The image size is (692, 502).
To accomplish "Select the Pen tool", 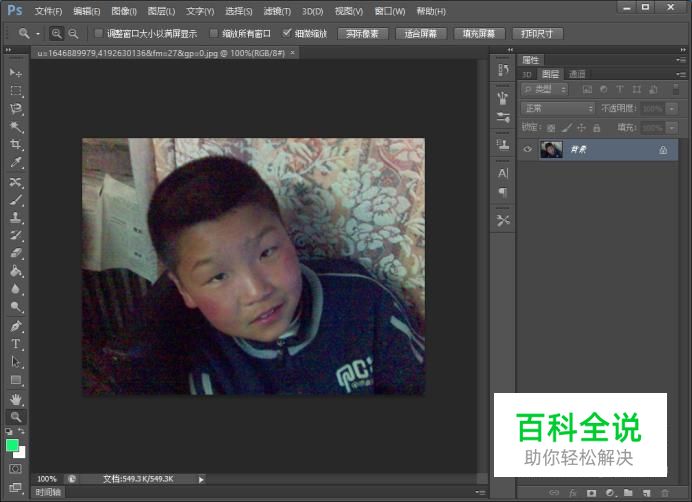I will (16, 326).
